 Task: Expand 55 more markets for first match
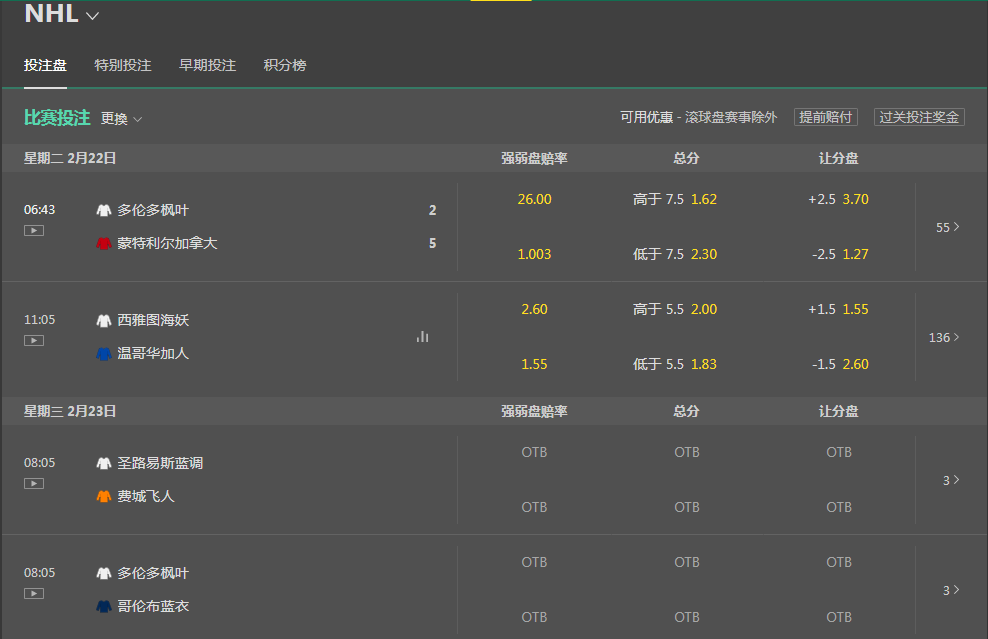(948, 227)
